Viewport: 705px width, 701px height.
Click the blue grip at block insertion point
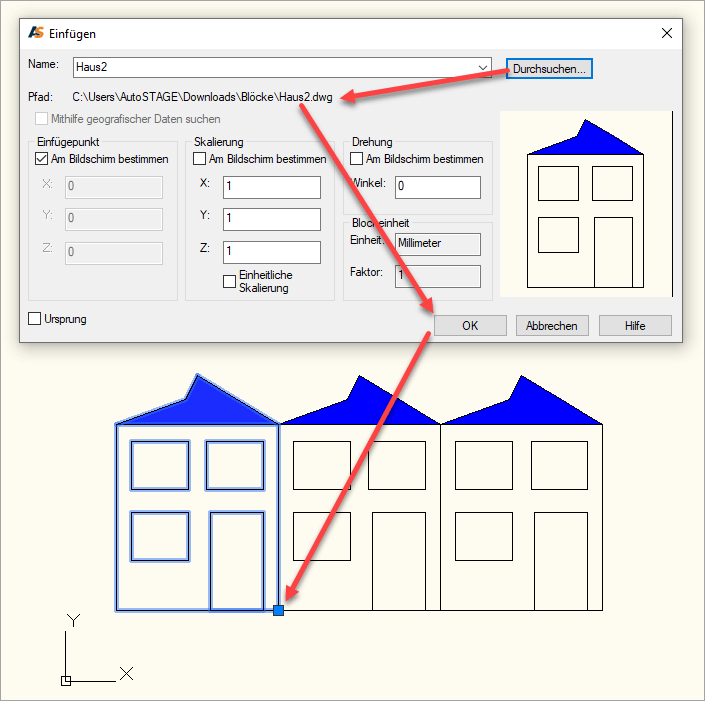pyautogui.click(x=279, y=610)
